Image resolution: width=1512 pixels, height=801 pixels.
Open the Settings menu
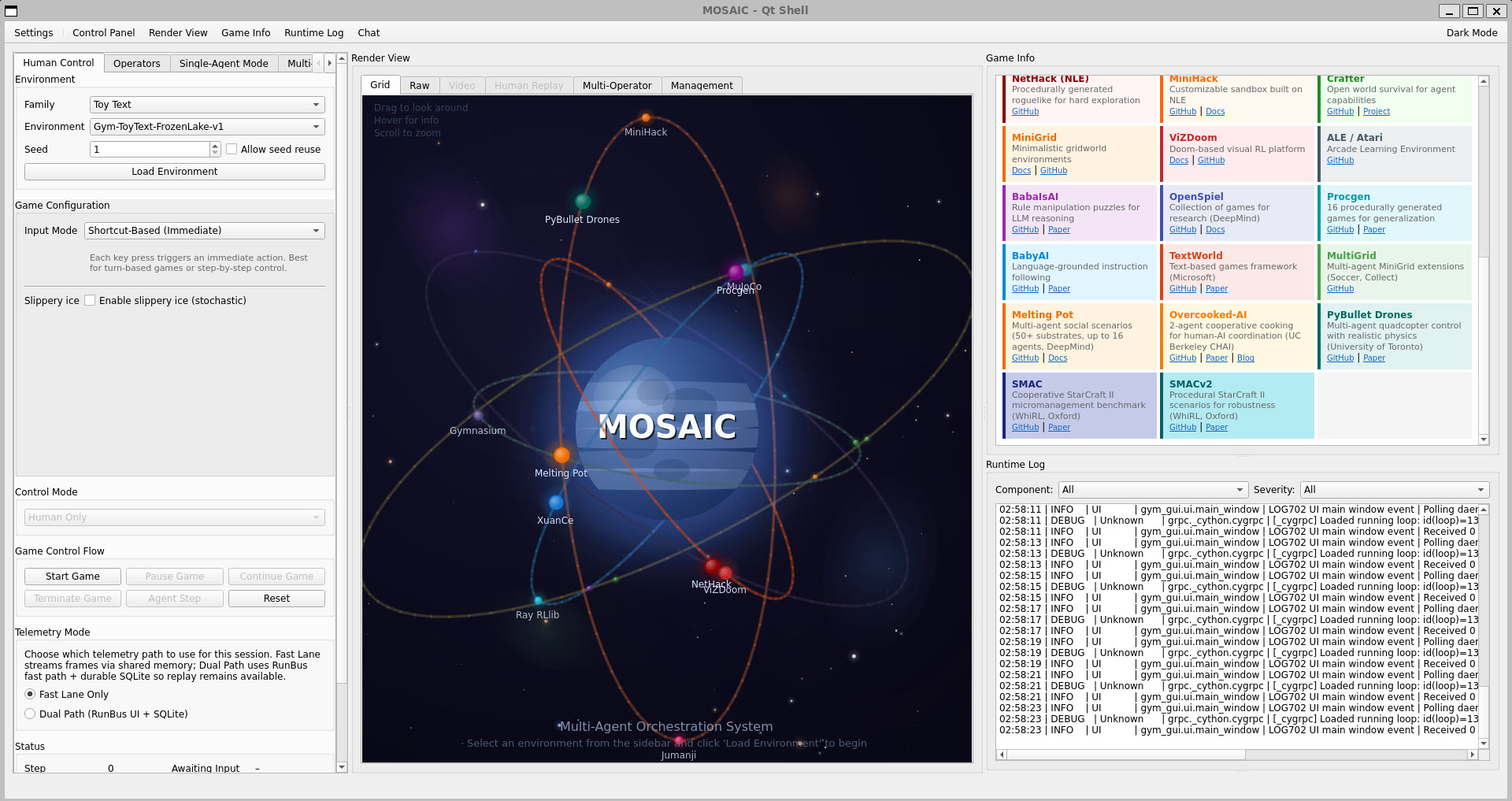34,32
